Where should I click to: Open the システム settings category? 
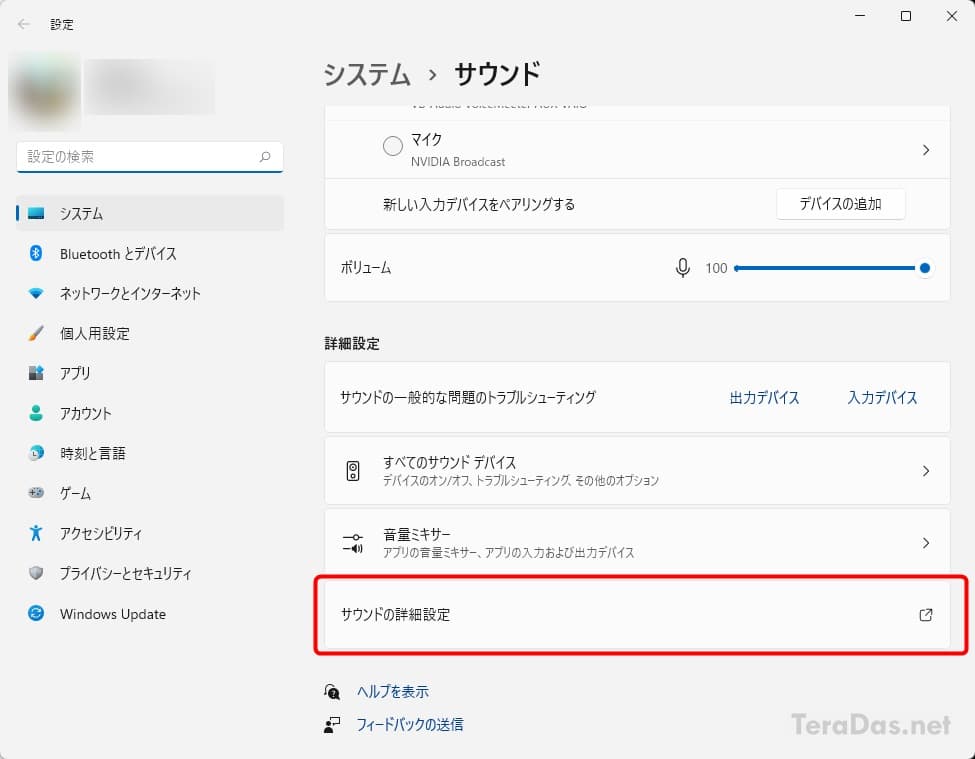[150, 213]
